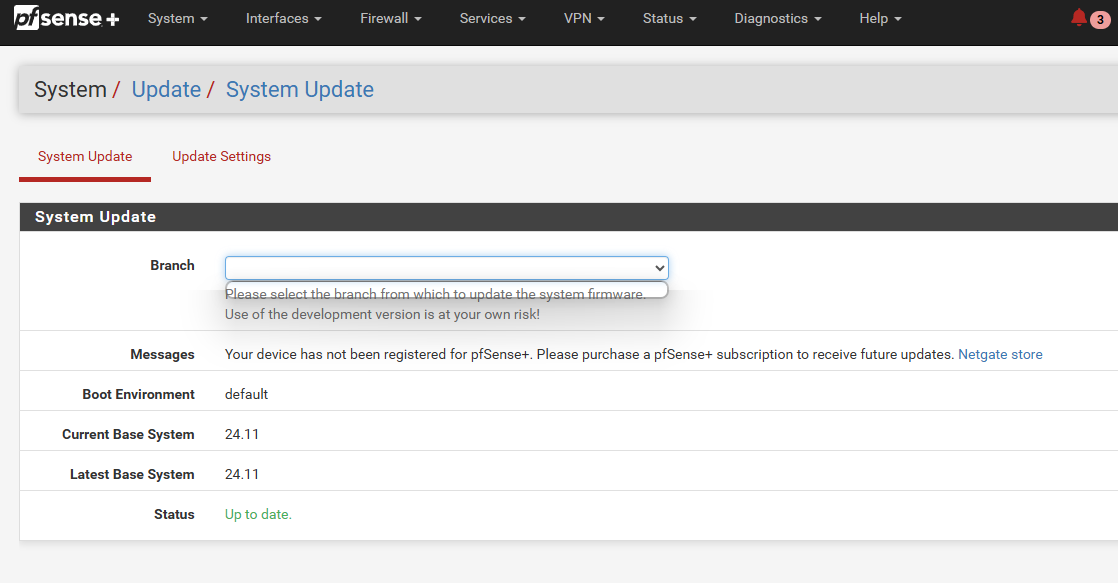Image resolution: width=1118 pixels, height=583 pixels.
Task: Click the 'System' breadcrumb text
Action: point(71,89)
